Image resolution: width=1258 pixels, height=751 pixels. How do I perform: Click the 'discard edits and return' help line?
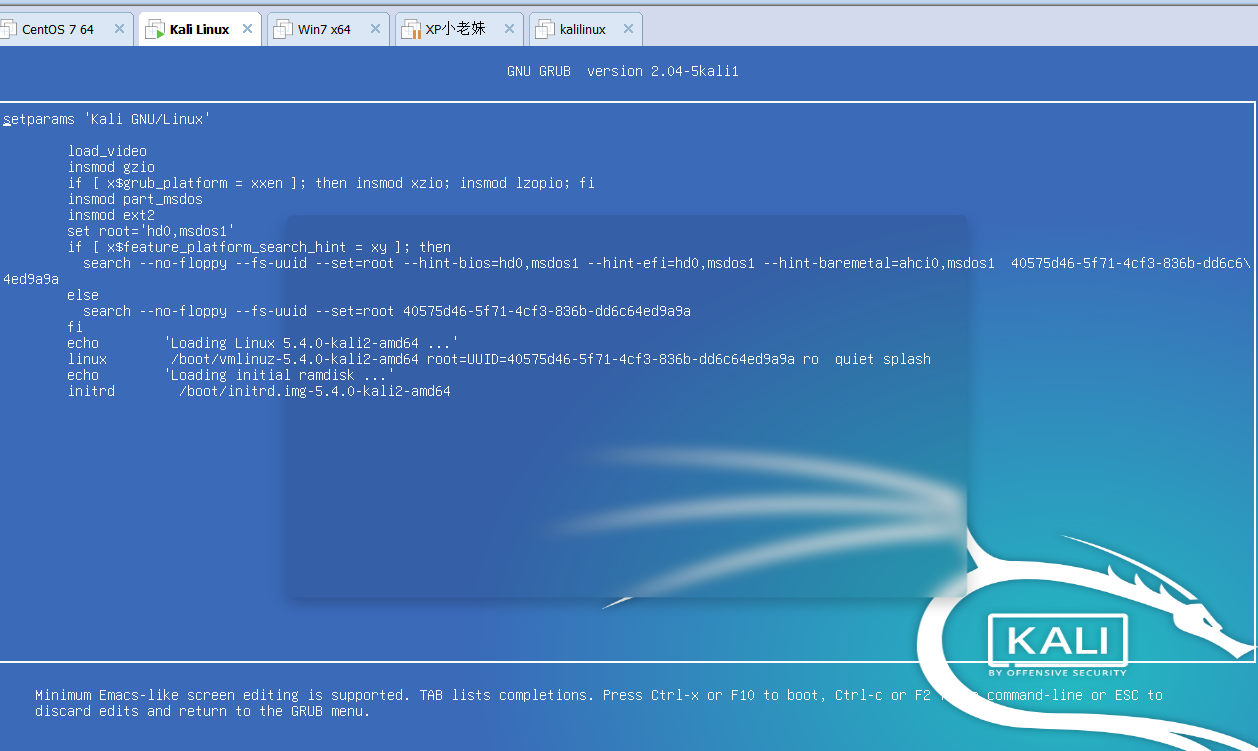point(203,711)
